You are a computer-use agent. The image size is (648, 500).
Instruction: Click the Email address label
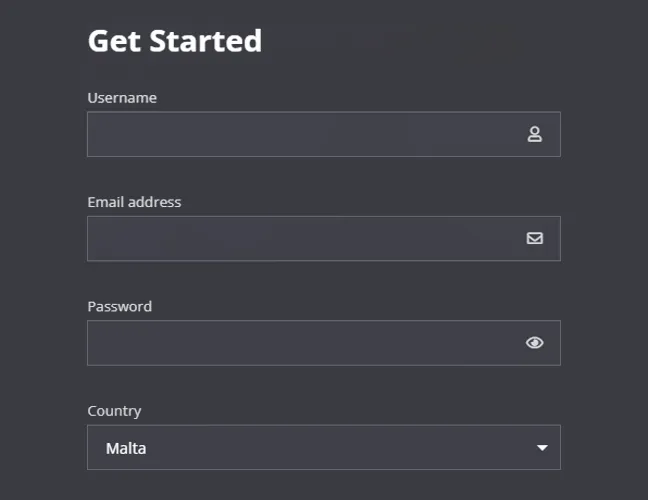(x=134, y=202)
